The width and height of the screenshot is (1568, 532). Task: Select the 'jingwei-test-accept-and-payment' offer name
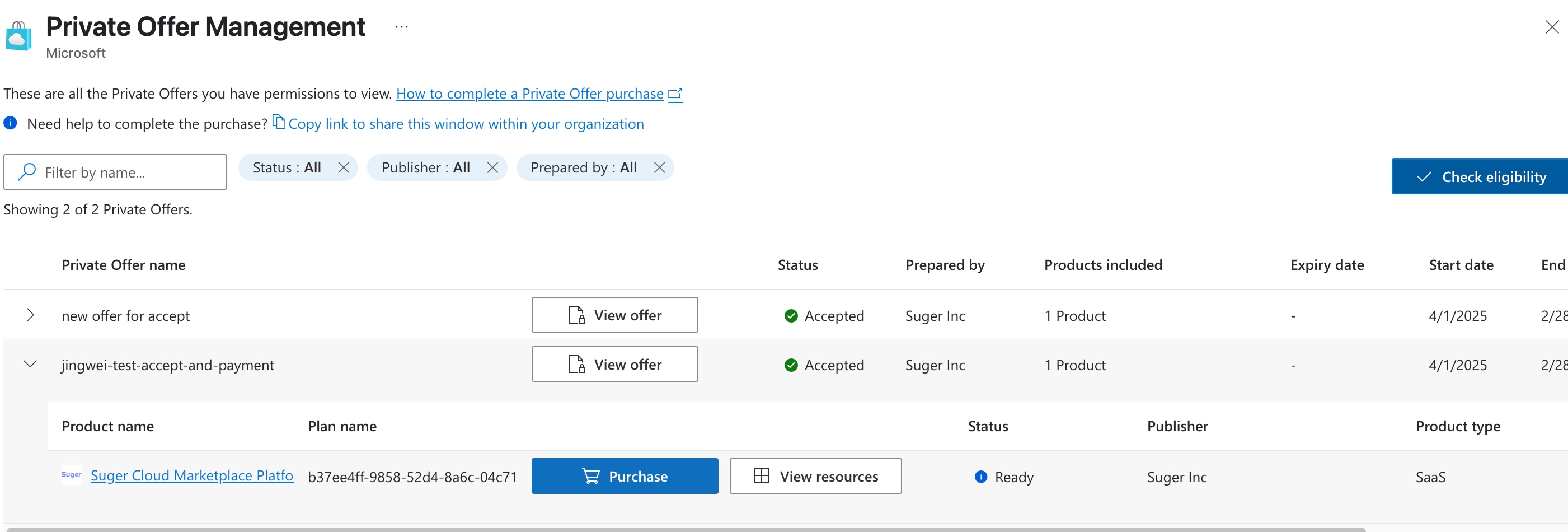(x=167, y=365)
